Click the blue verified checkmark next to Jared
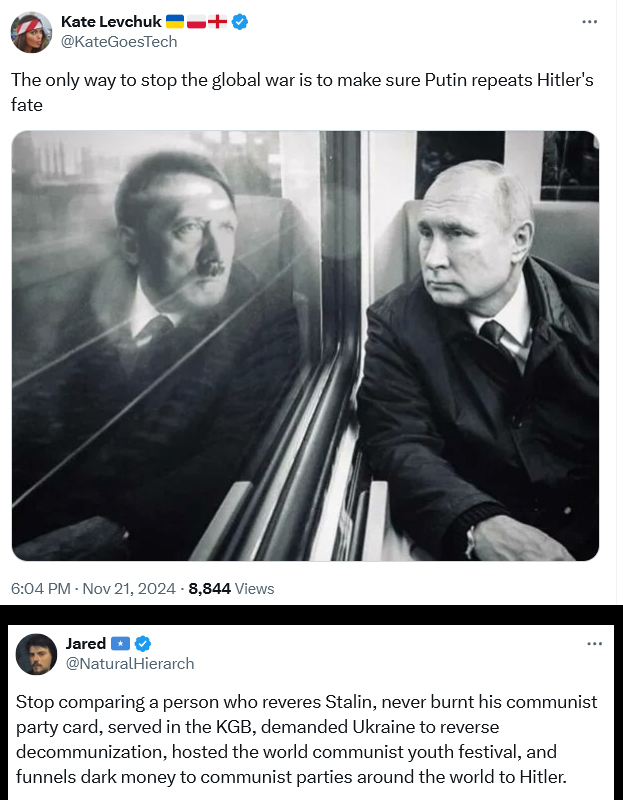The image size is (623, 800). point(143,643)
